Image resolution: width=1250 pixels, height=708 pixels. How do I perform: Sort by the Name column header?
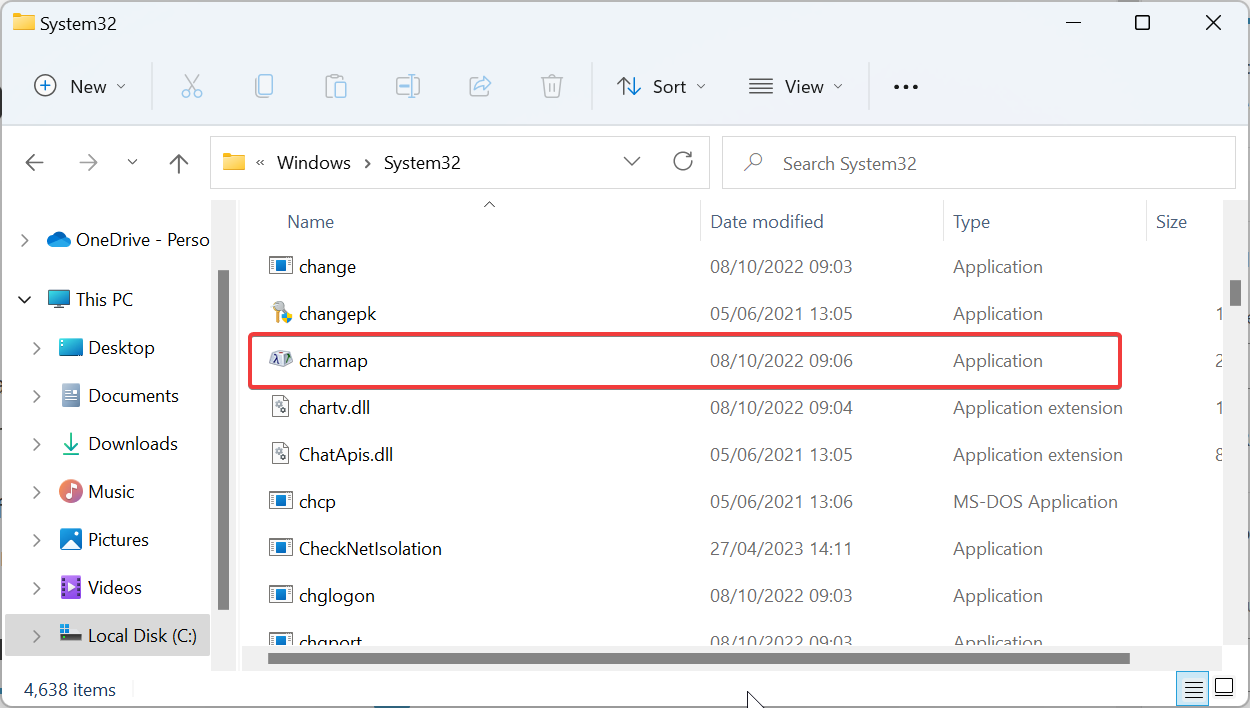click(310, 222)
